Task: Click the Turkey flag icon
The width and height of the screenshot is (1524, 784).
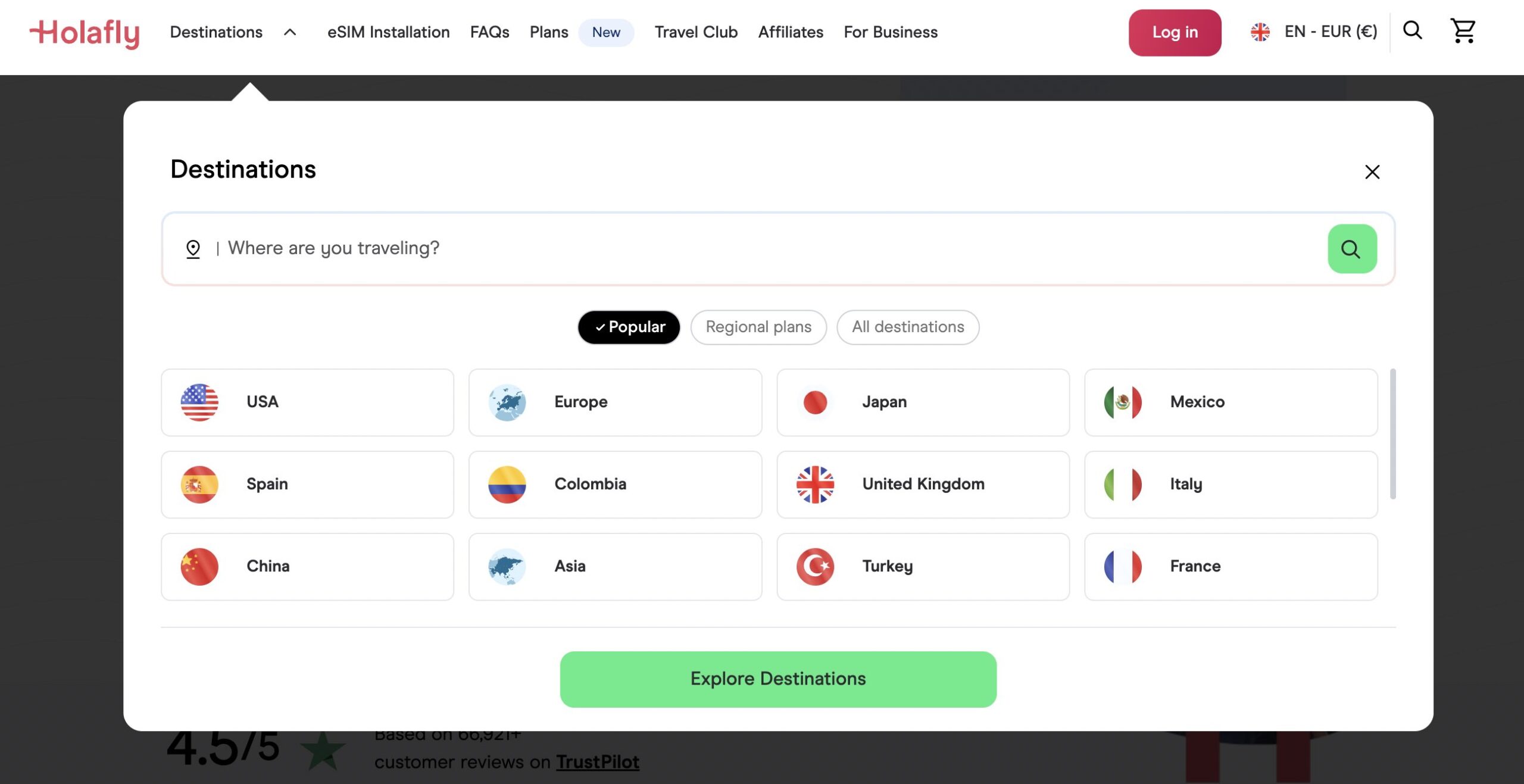Action: (815, 566)
